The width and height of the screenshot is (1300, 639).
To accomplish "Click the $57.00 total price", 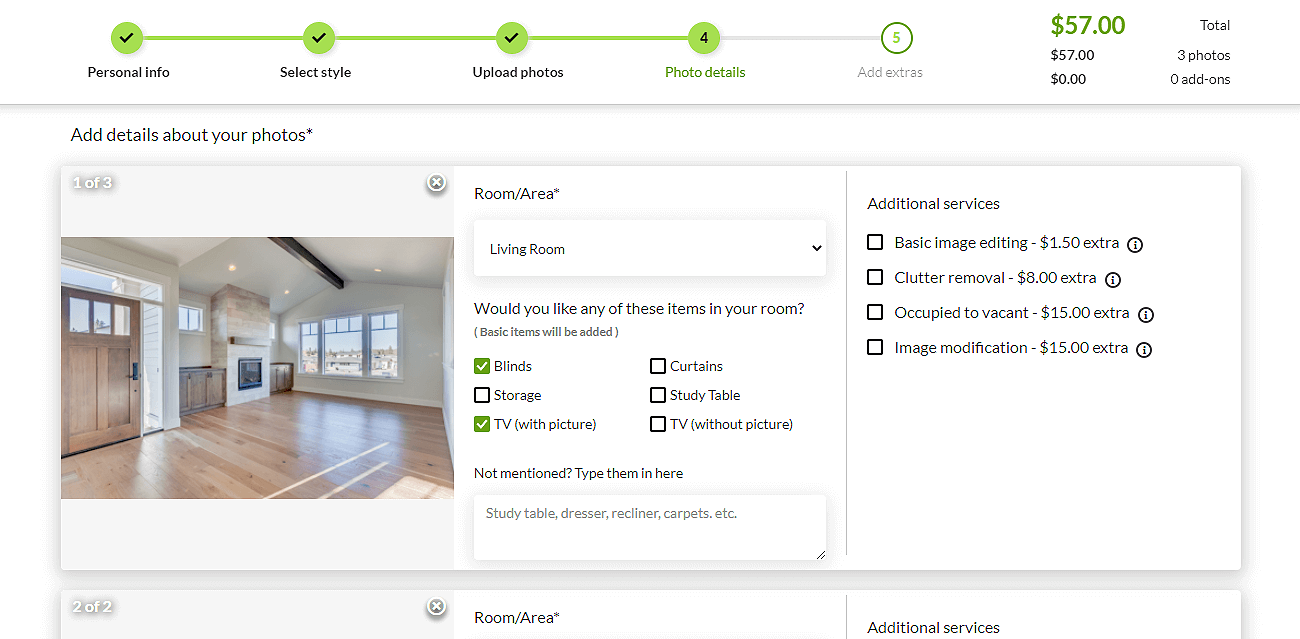I will pos(1087,25).
